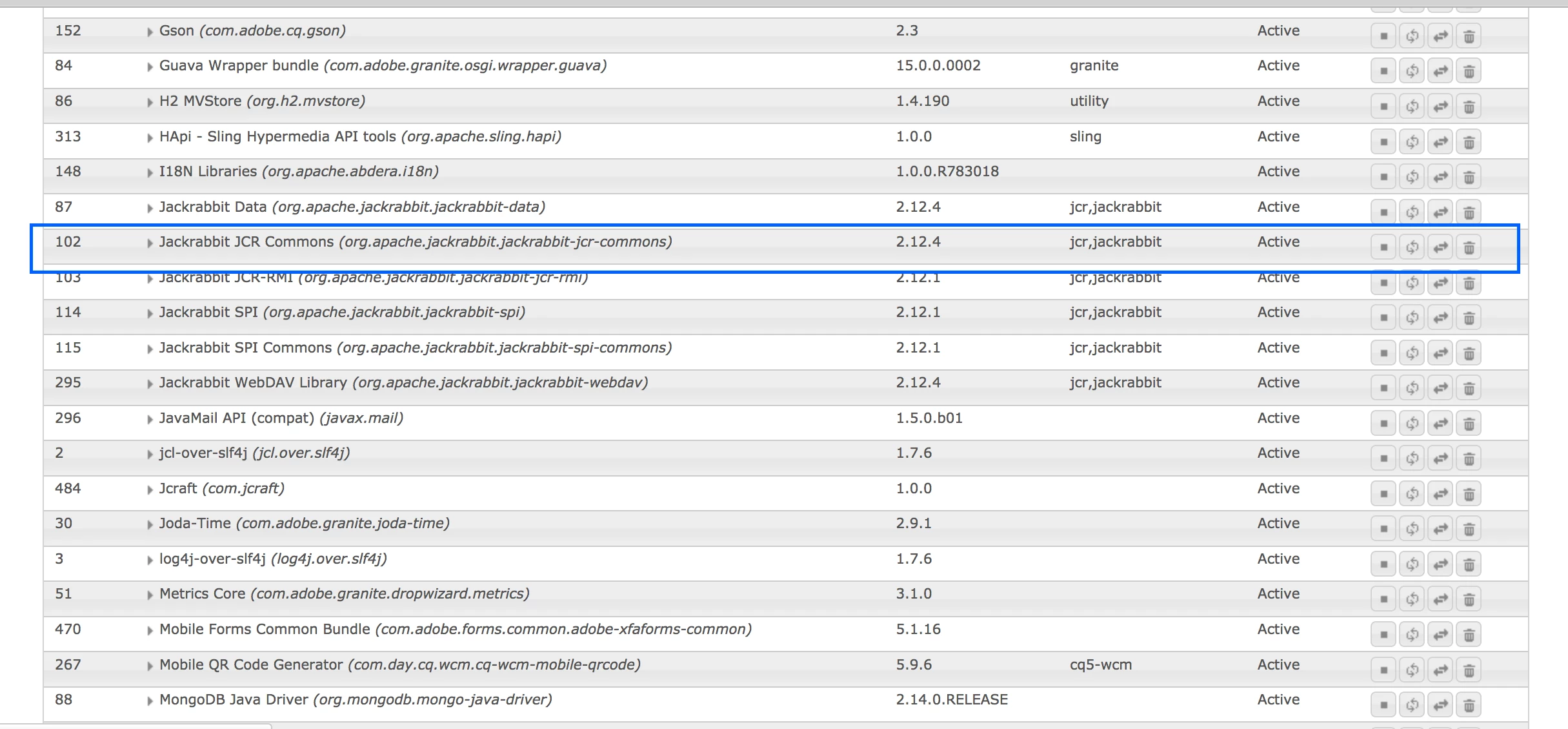
Task: Uninstall the Jackrabbit Data bundle
Action: point(1469,212)
